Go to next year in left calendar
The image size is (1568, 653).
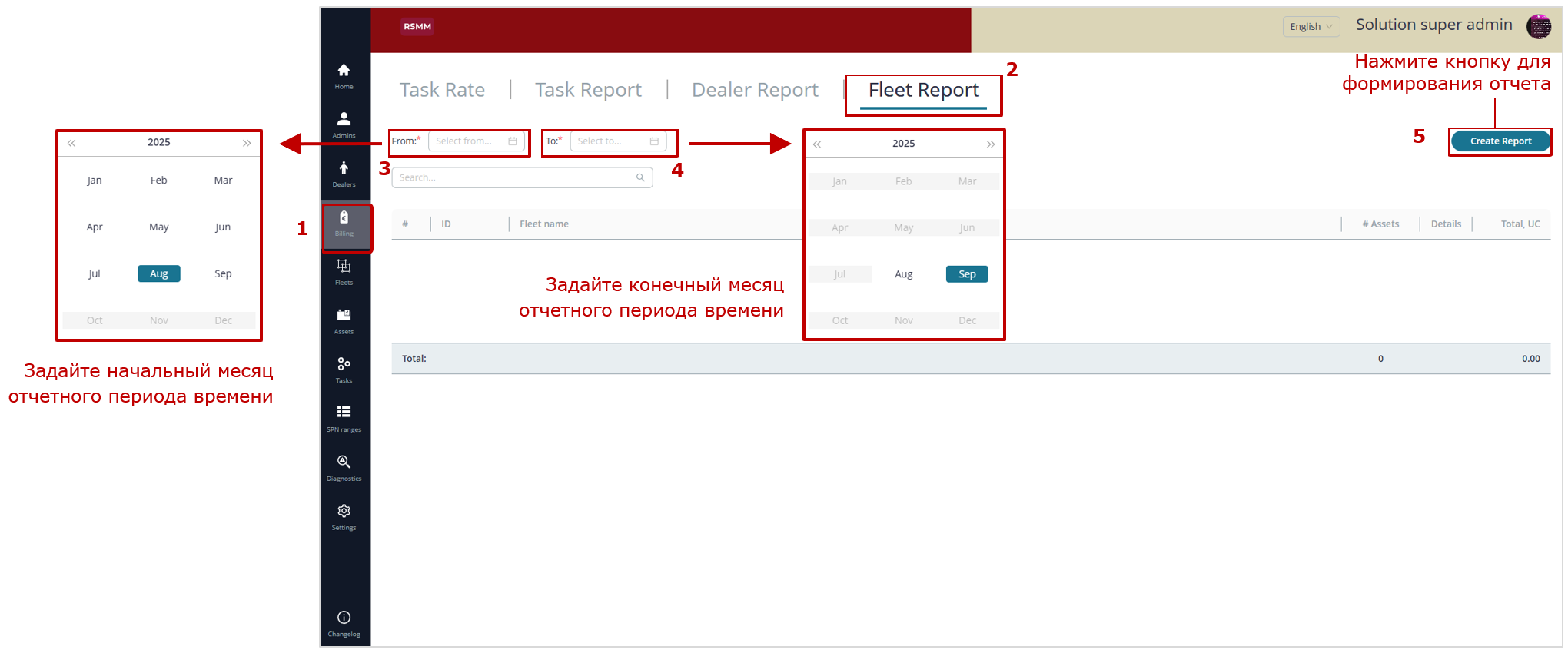[x=247, y=143]
